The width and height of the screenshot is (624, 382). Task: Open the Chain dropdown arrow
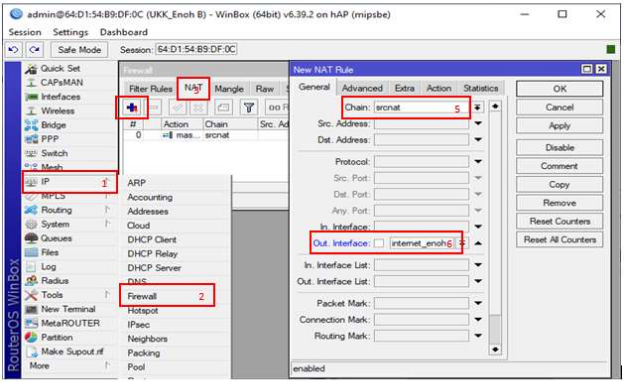[x=477, y=107]
